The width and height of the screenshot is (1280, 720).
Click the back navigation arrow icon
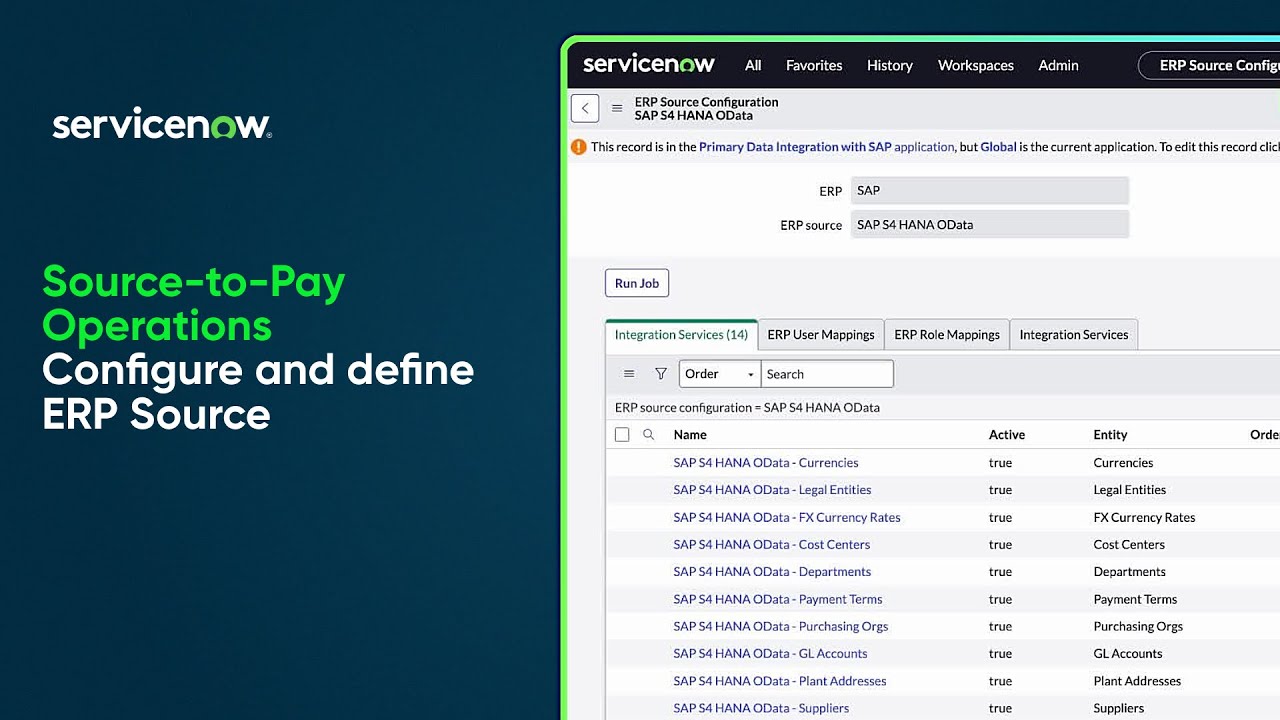tap(585, 107)
